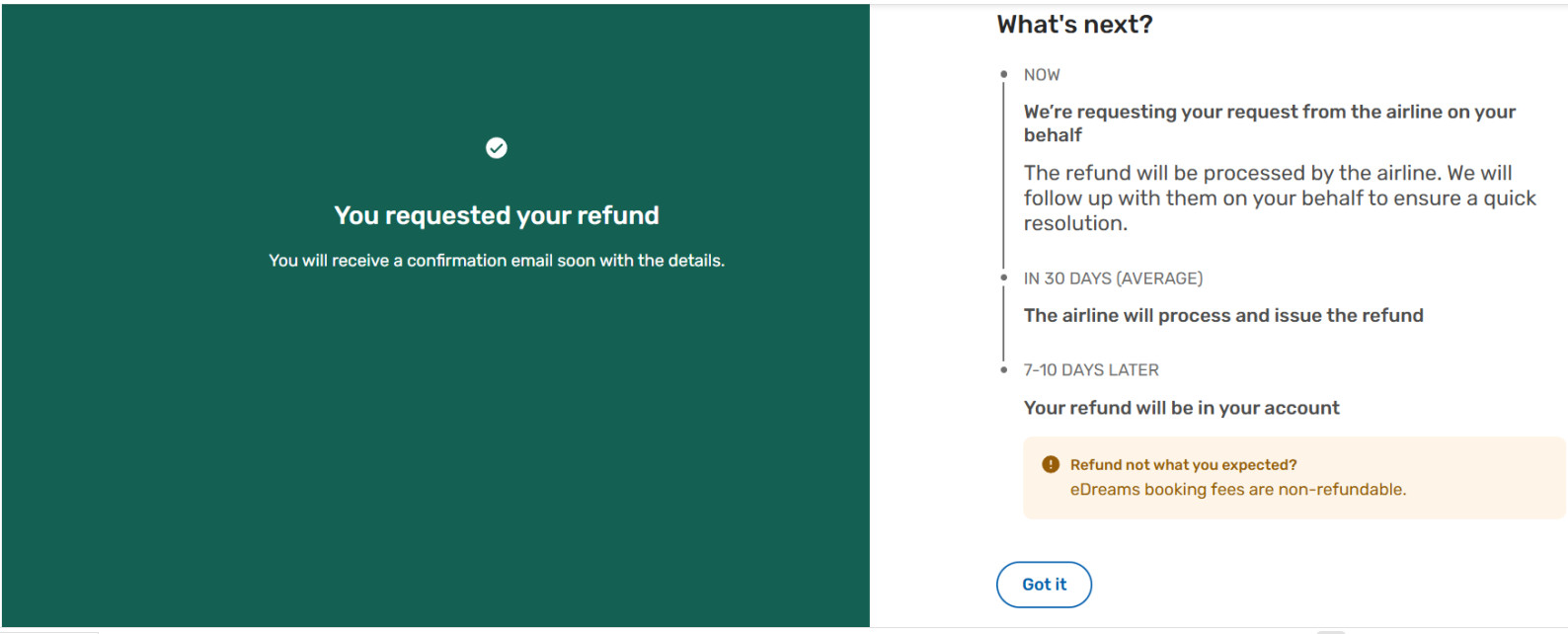
Task: Click the refund processed by airline paragraph
Action: pyautogui.click(x=1279, y=198)
